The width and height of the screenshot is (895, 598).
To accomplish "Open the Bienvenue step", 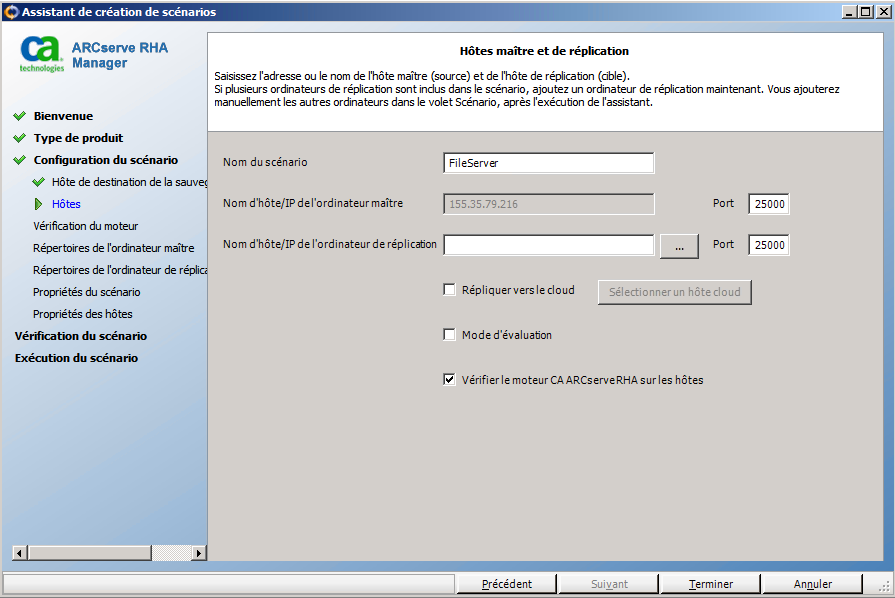I will [x=63, y=116].
